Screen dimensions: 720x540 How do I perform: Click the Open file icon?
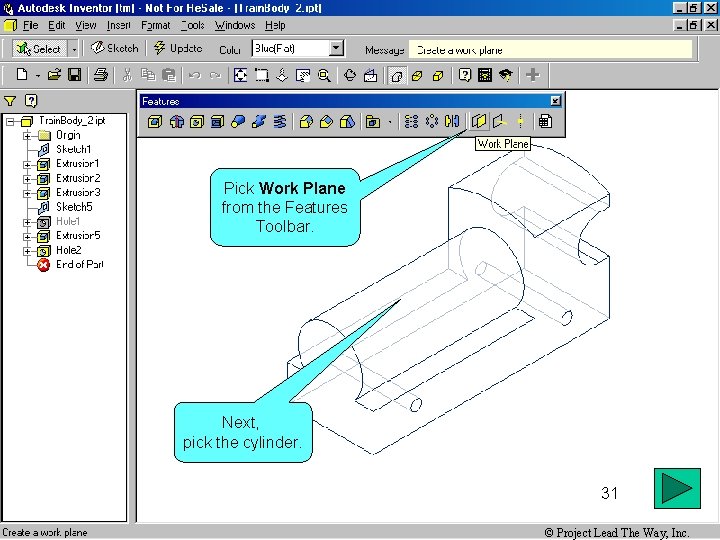pos(54,75)
